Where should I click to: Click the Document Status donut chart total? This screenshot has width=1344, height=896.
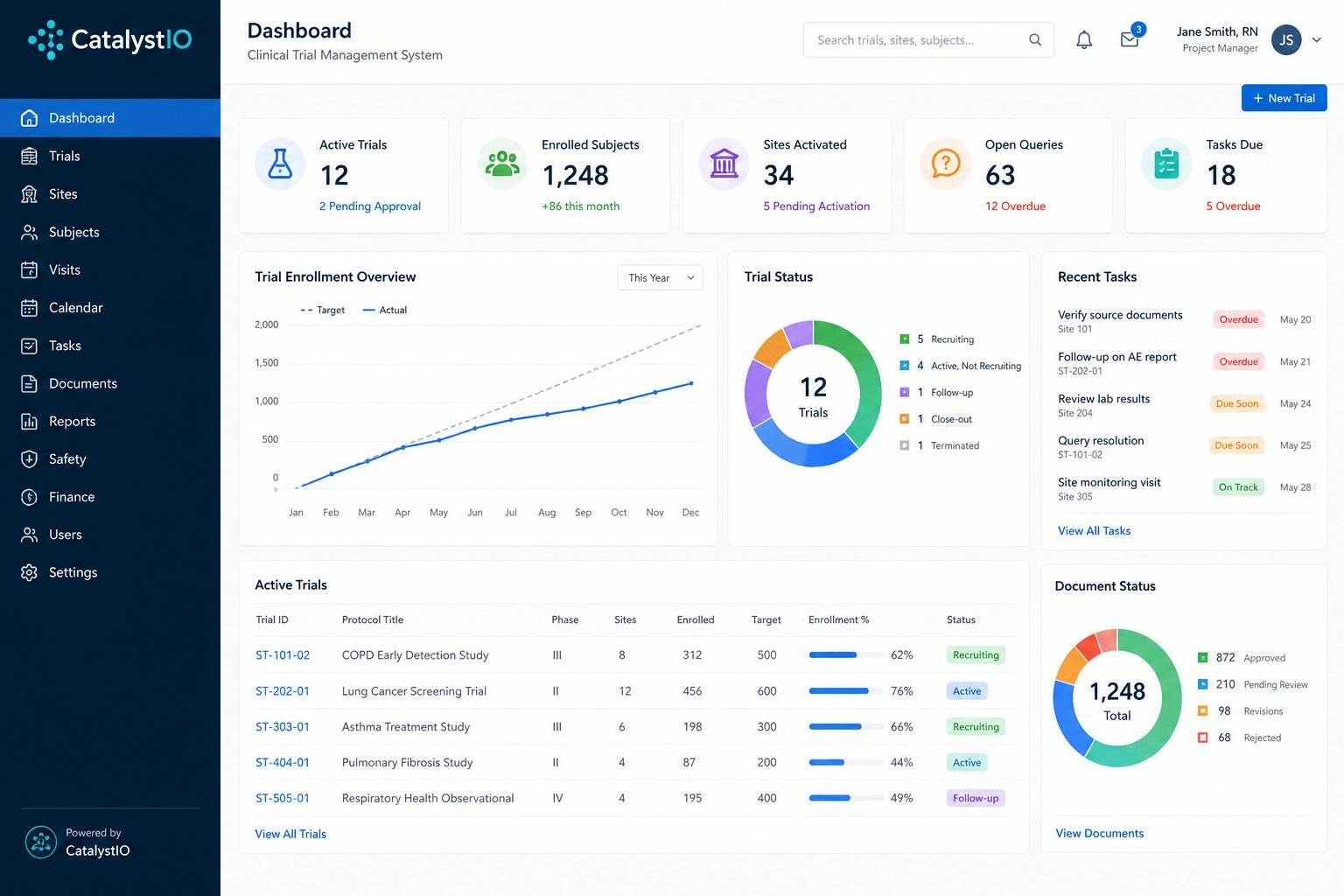point(1117,700)
